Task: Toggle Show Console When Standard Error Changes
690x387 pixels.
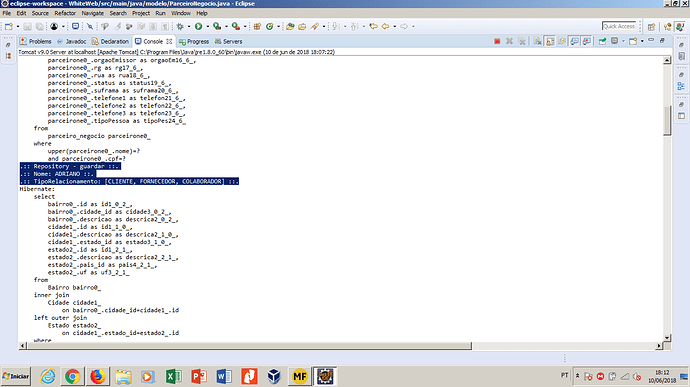Action: pos(587,41)
